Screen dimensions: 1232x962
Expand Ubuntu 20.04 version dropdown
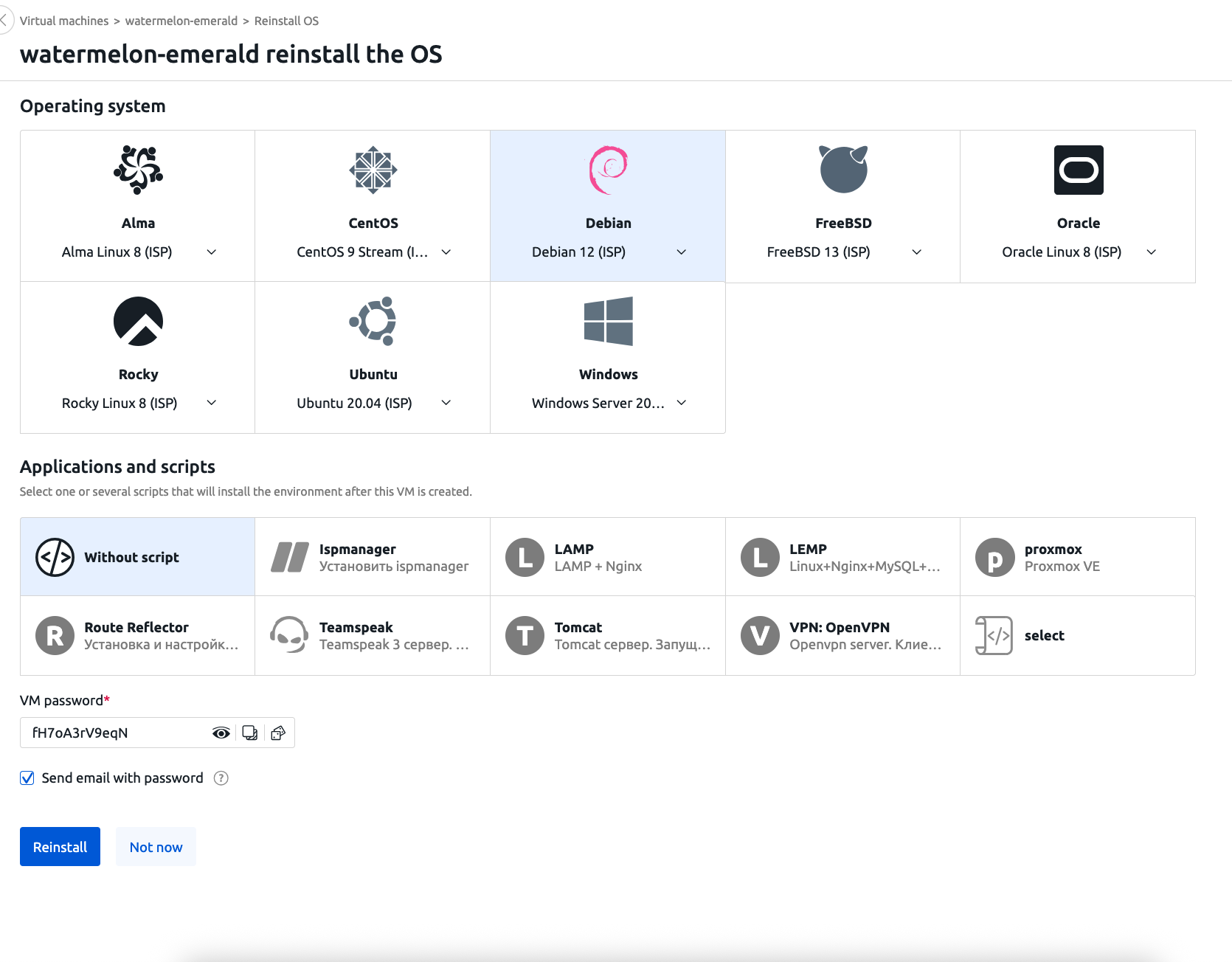pos(446,403)
